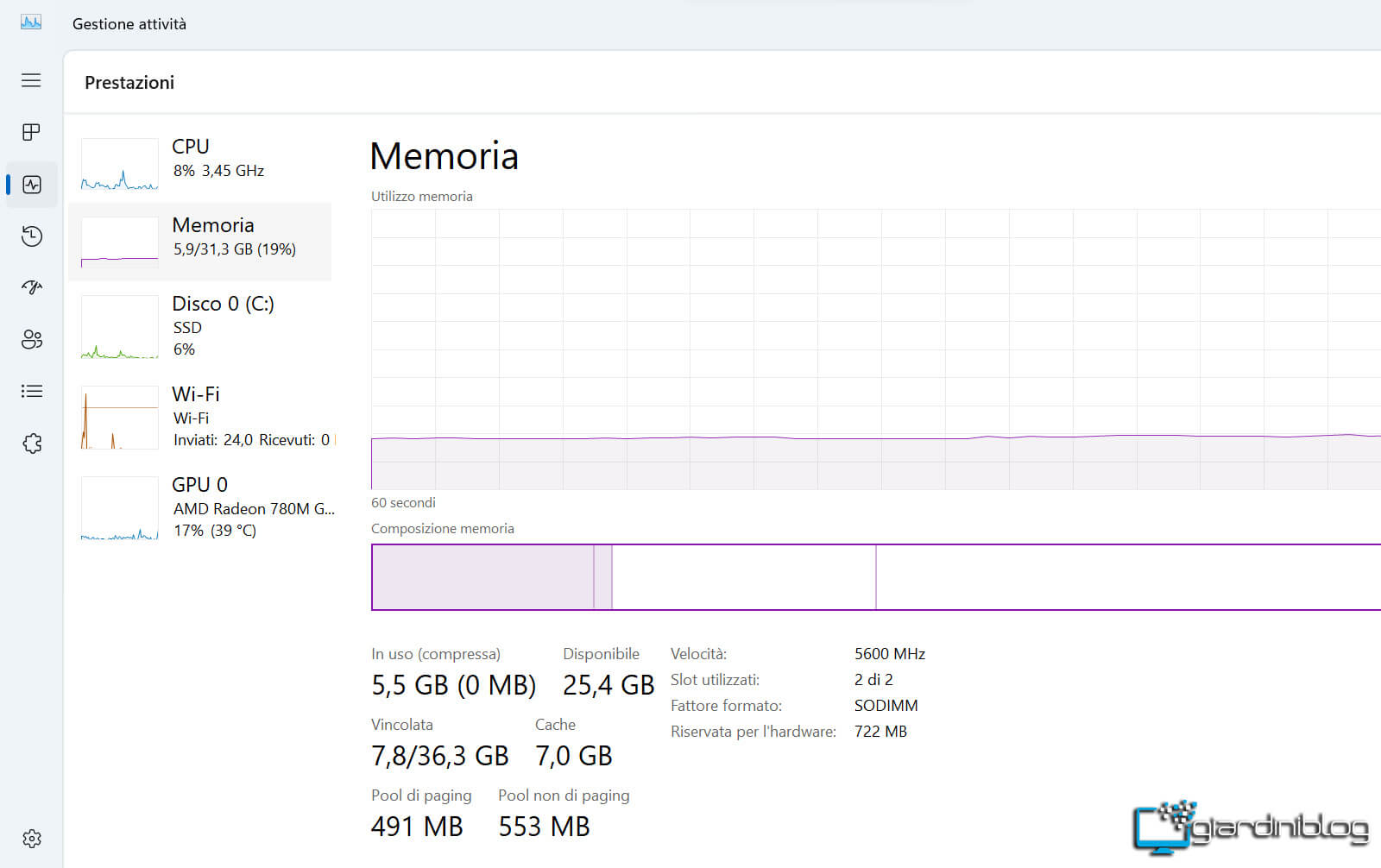This screenshot has width=1381, height=868.
Task: Click the SODIMM form factor value
Action: (886, 706)
